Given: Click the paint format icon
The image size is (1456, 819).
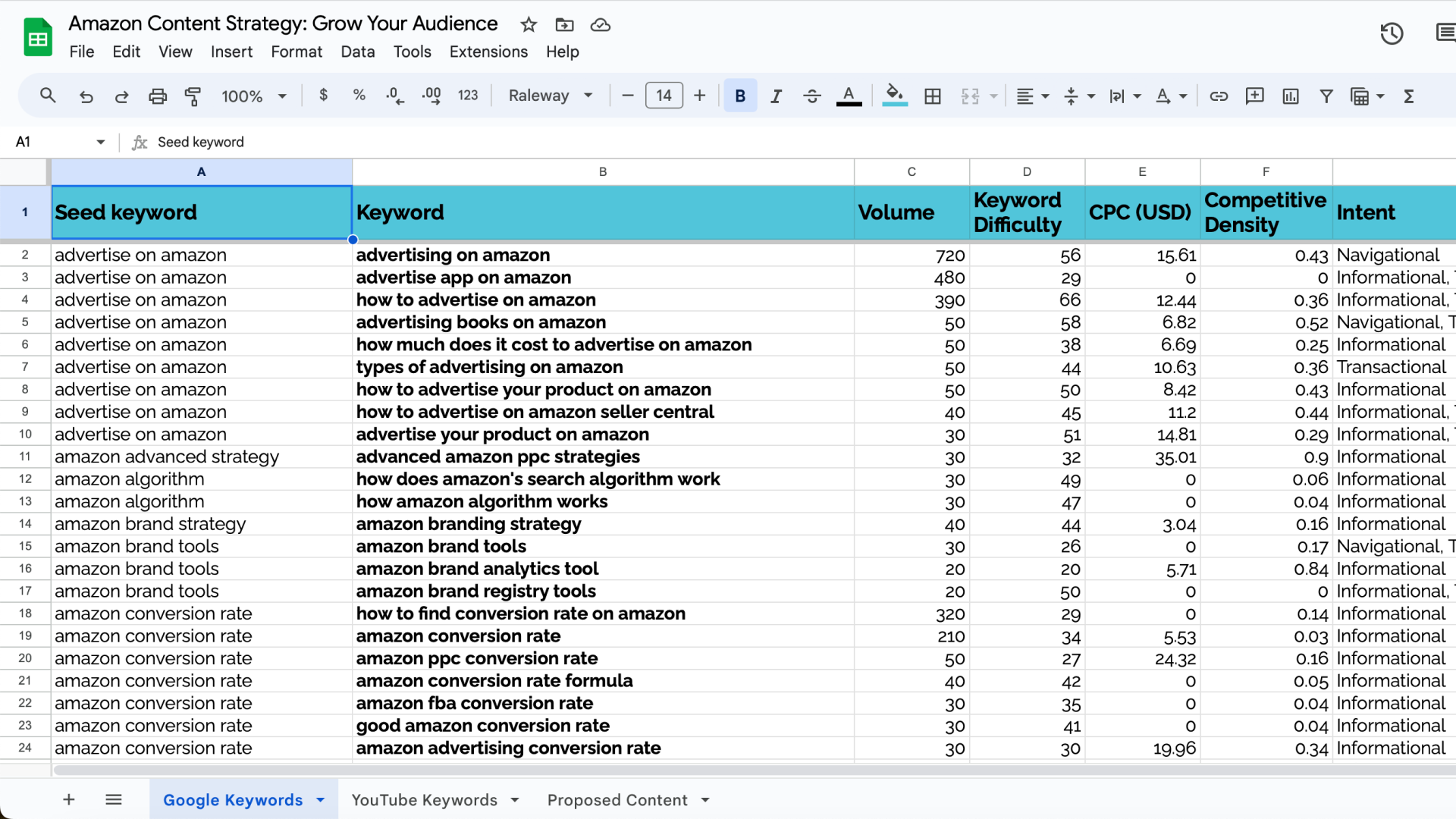Looking at the screenshot, I should click(193, 96).
